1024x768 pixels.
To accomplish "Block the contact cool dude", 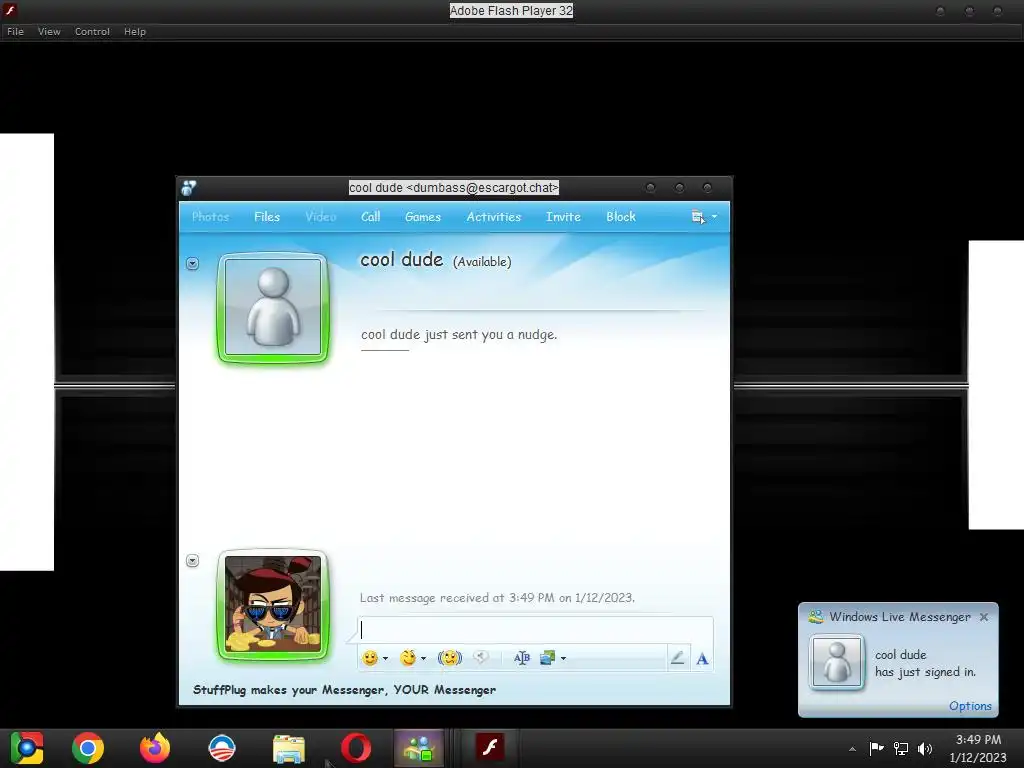I will point(620,217).
